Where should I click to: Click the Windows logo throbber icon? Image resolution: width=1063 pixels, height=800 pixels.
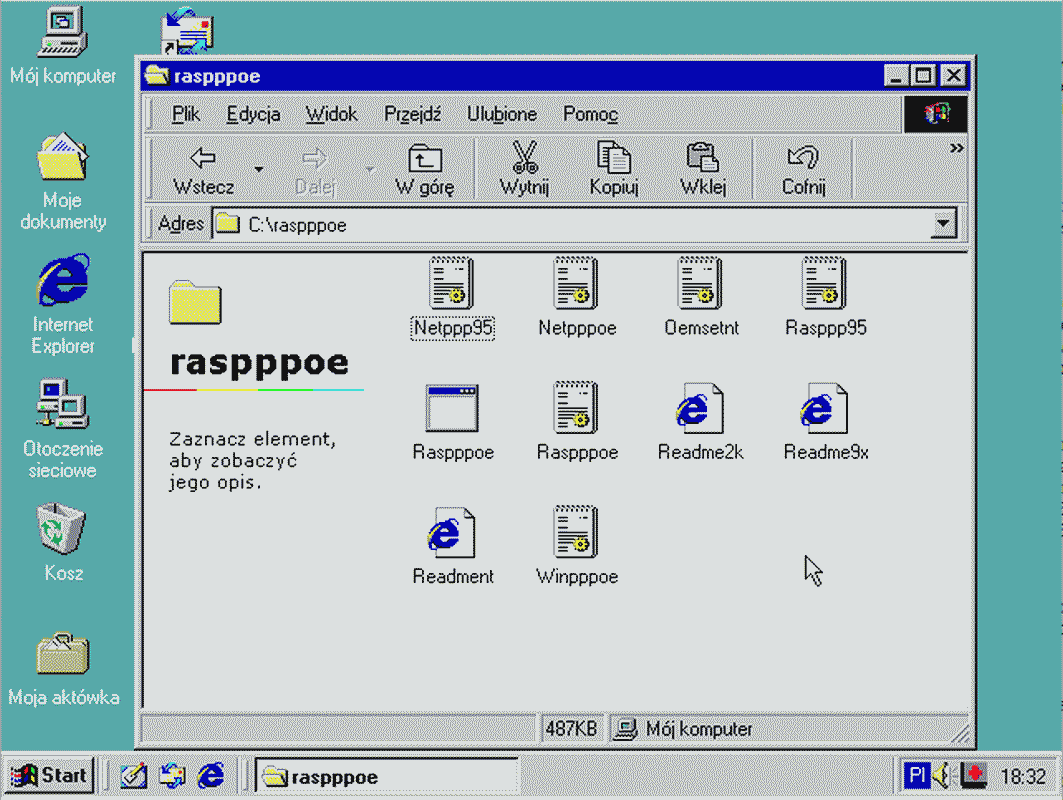pyautogui.click(x=936, y=114)
